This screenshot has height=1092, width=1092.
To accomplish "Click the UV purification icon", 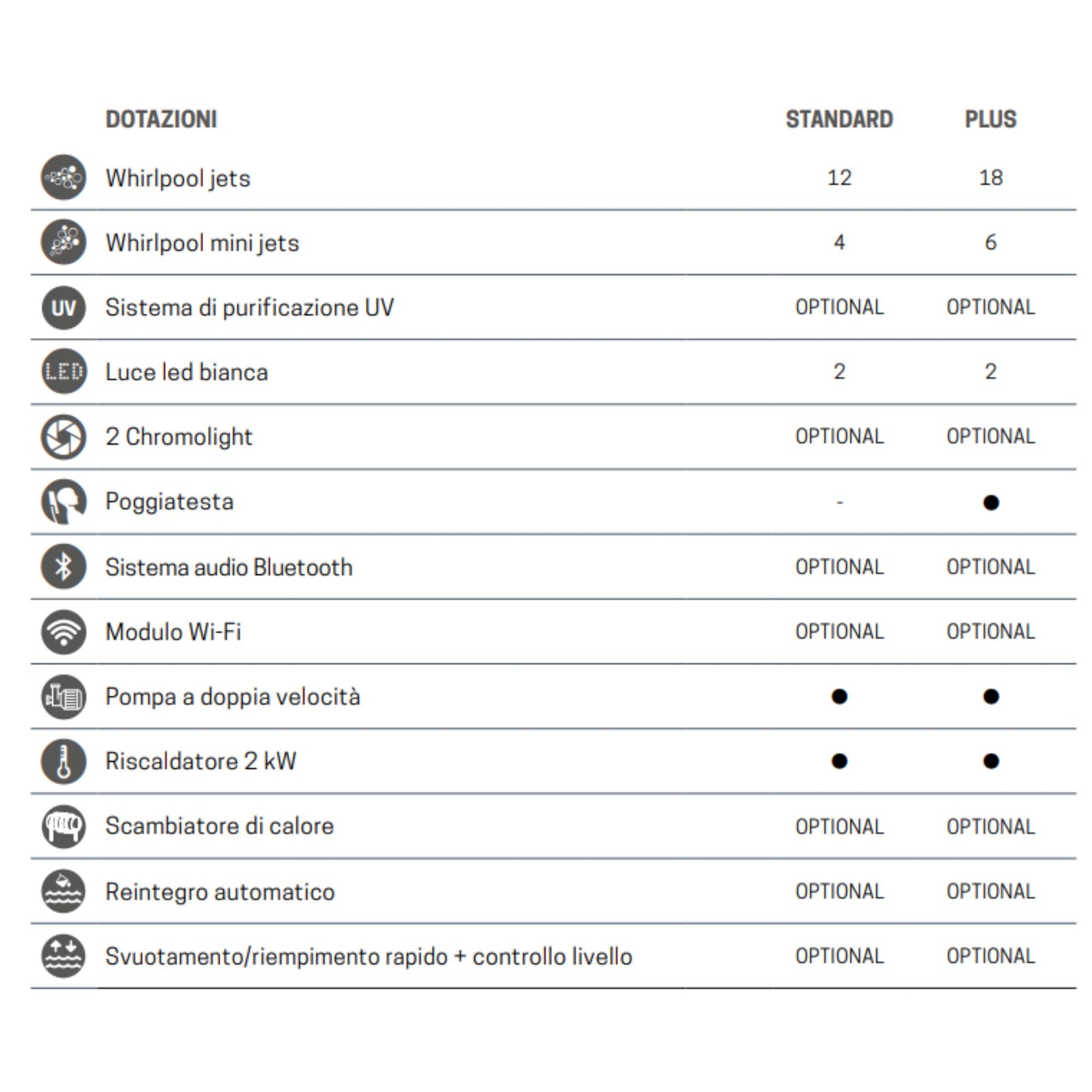I will pos(64,308).
